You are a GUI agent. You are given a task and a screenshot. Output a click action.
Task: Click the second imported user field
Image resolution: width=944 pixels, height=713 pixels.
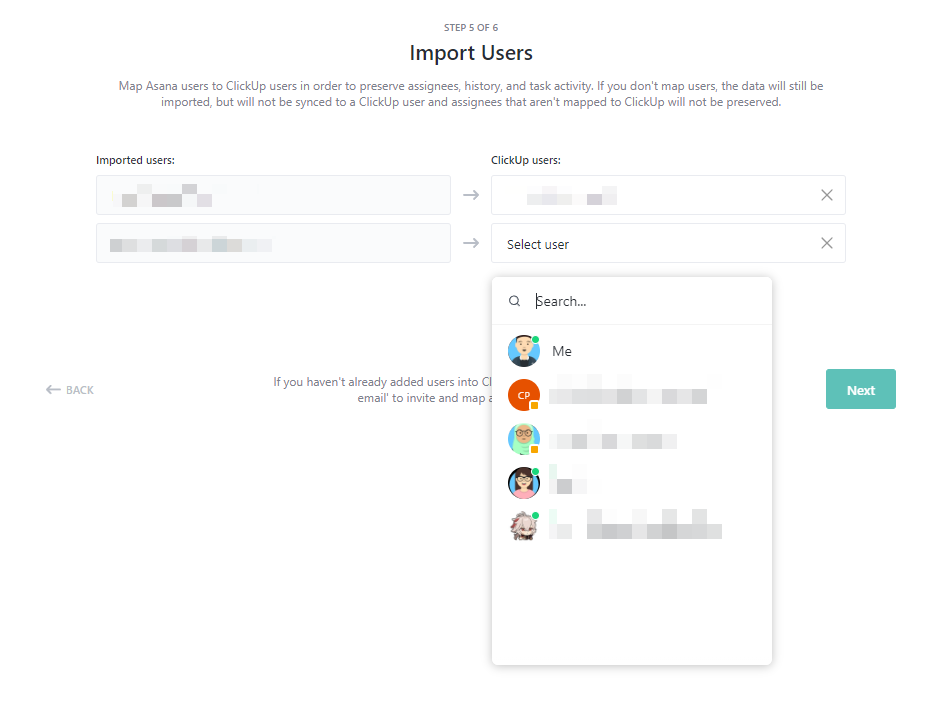pyautogui.click(x=273, y=243)
